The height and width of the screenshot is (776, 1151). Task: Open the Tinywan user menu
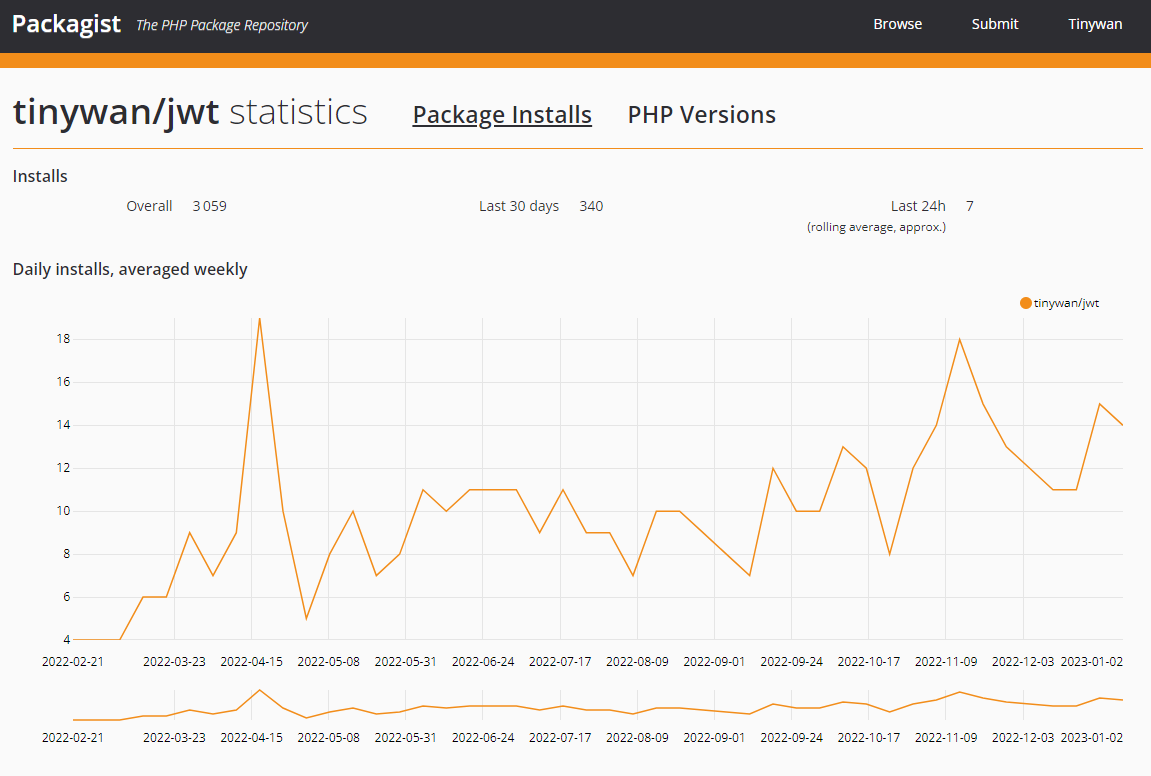[1094, 24]
